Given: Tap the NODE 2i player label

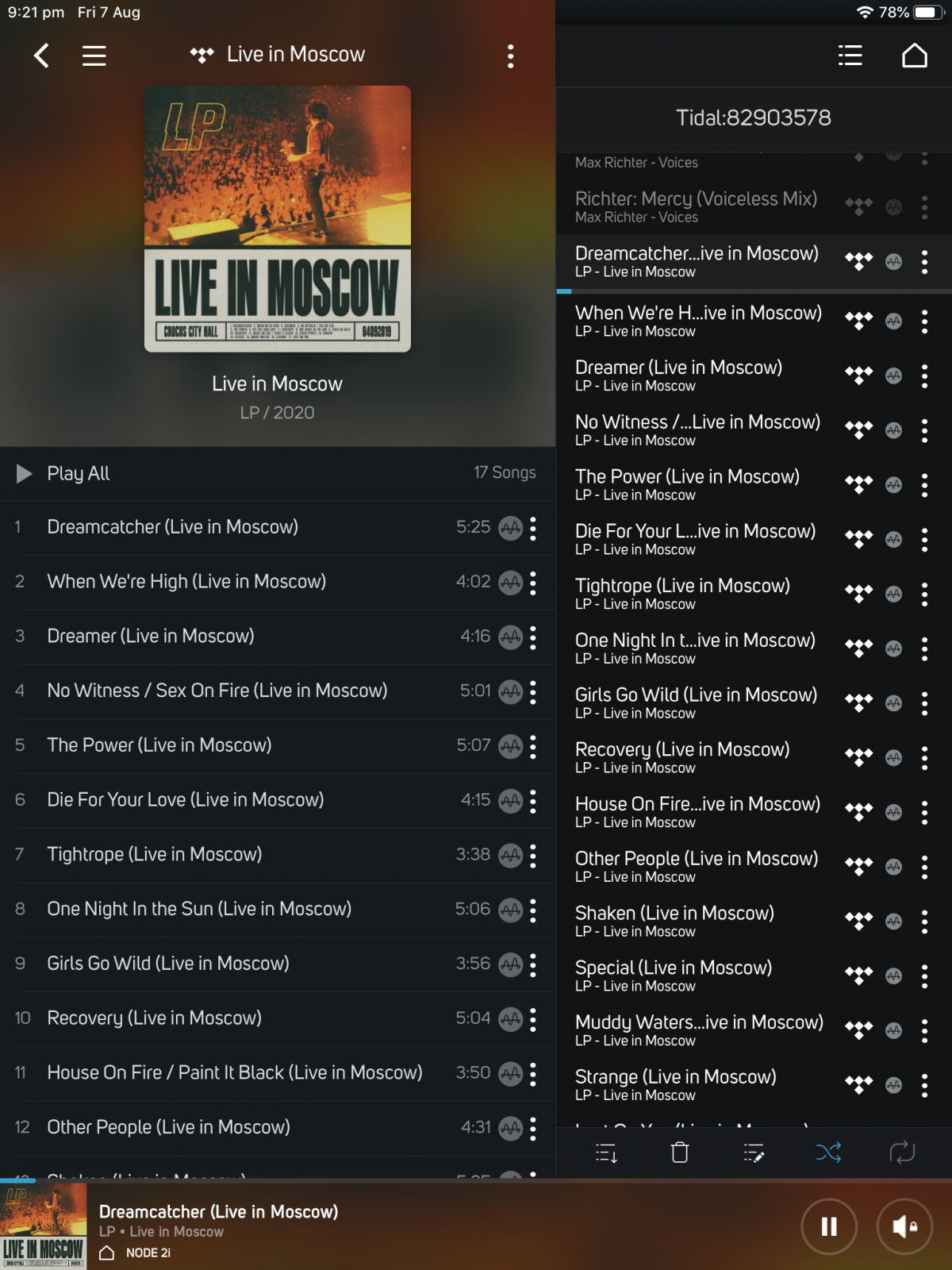Looking at the screenshot, I should tap(148, 1253).
